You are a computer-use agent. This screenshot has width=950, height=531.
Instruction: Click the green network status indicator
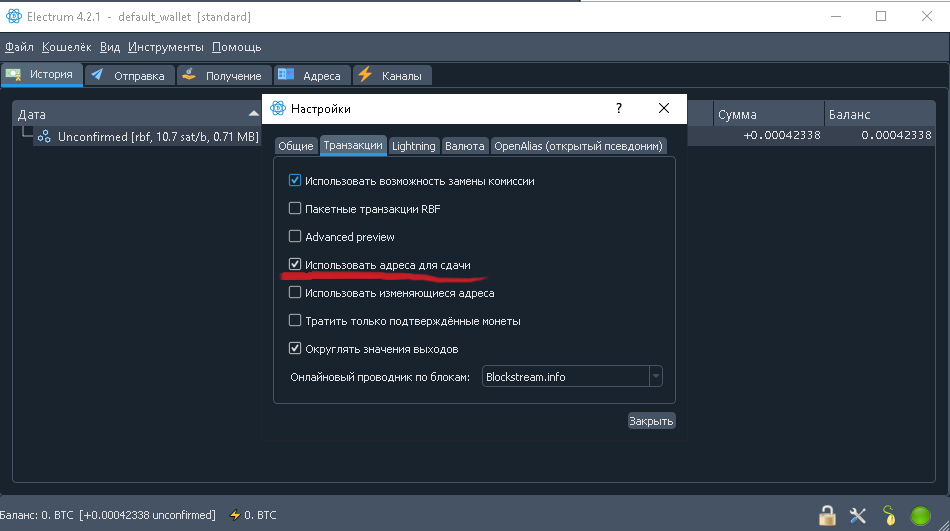click(920, 515)
